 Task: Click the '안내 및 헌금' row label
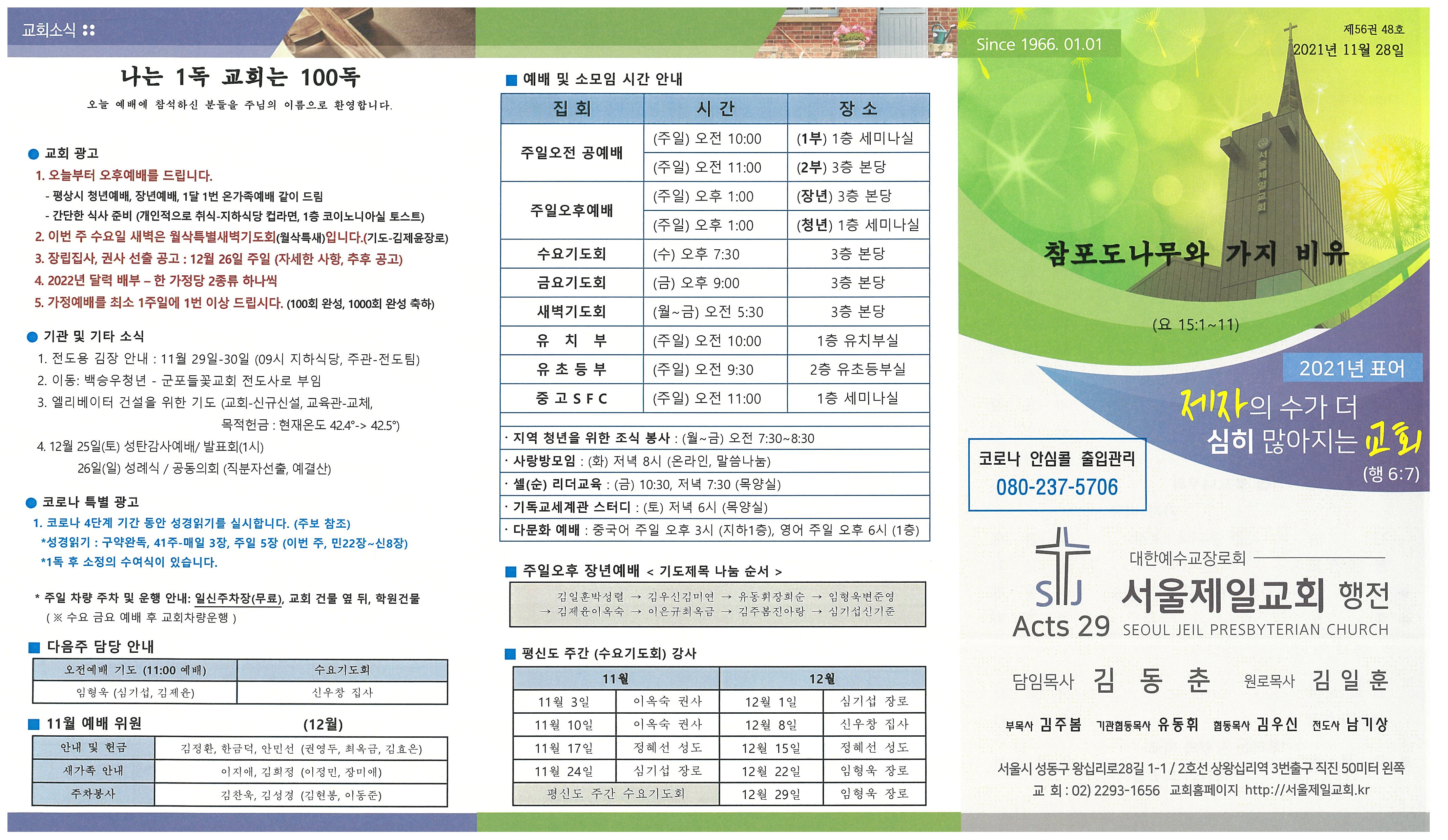[x=94, y=749]
